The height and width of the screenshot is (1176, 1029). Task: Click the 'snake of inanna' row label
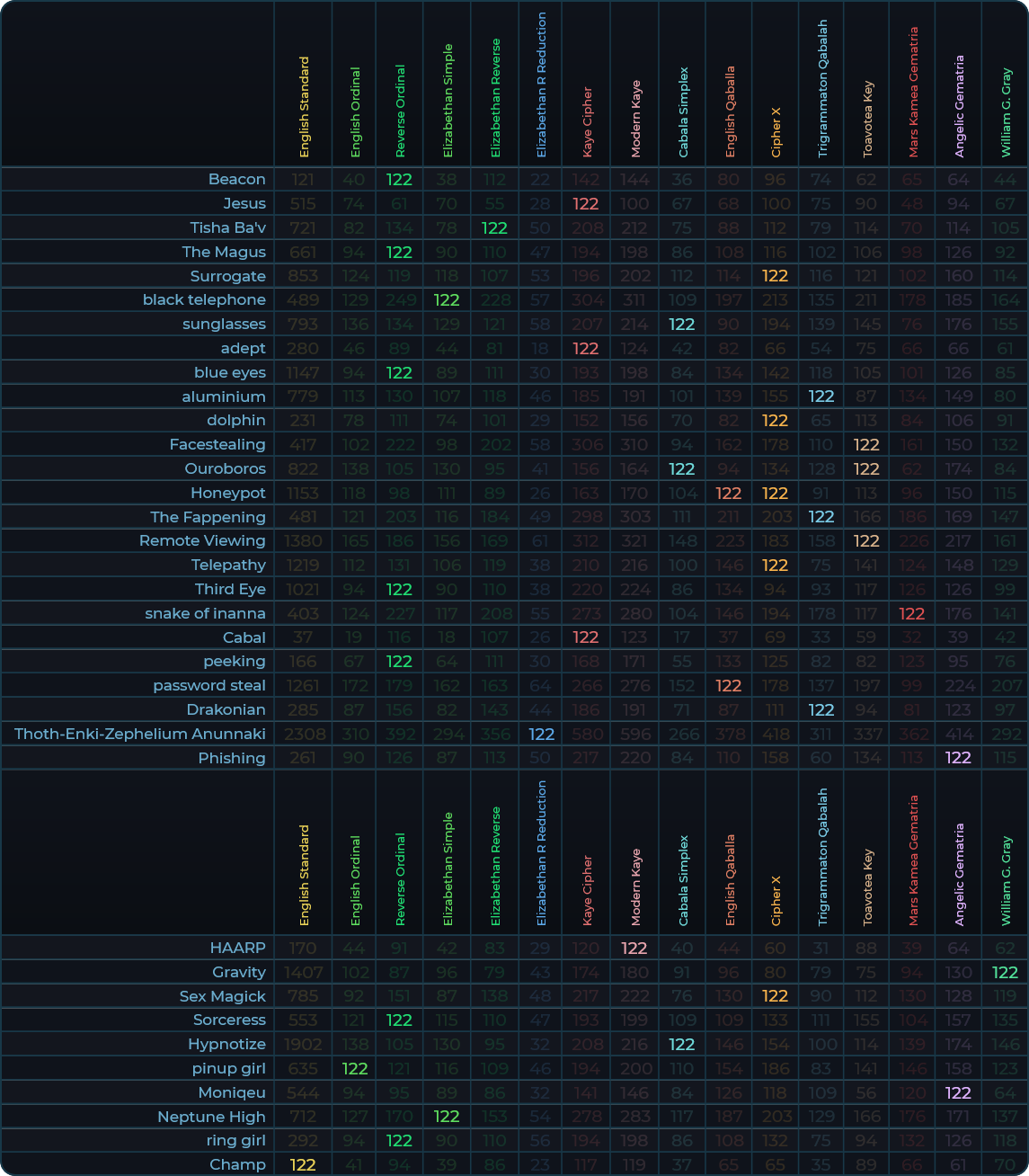coord(205,613)
